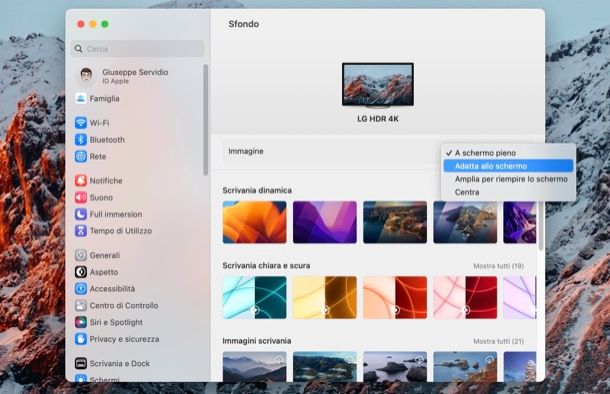The width and height of the screenshot is (610, 394).
Task: Click 'Mostra tutti (21)' link
Action: [498, 341]
